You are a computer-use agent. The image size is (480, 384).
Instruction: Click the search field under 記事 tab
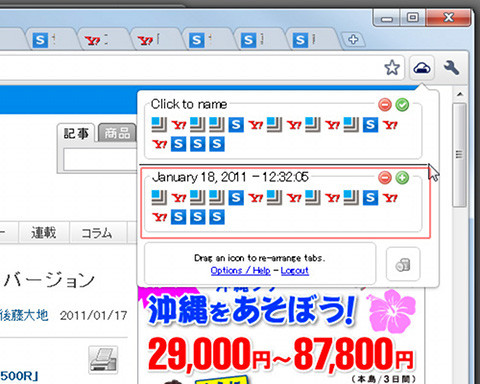coord(100,159)
